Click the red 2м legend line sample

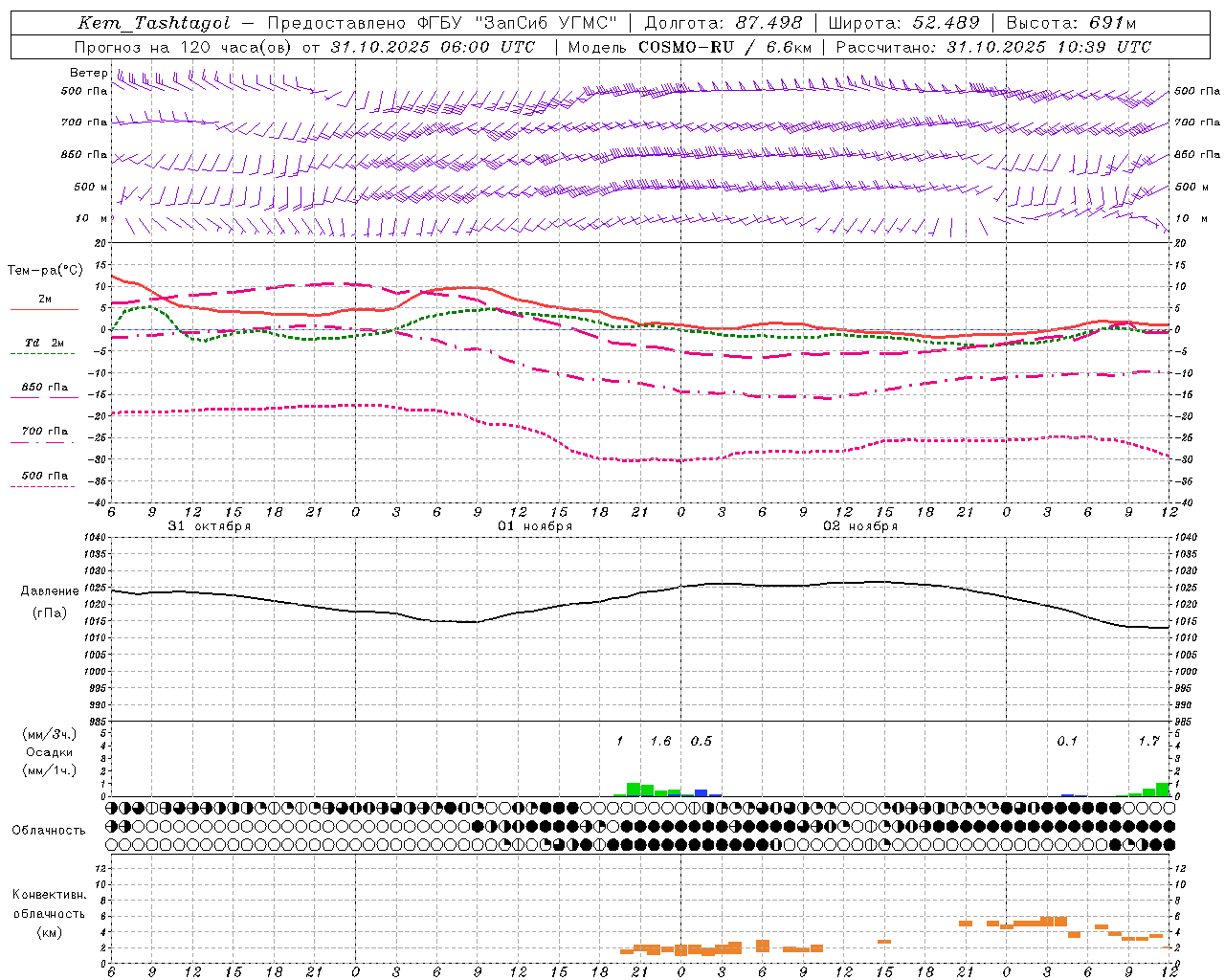pyautogui.click(x=44, y=310)
